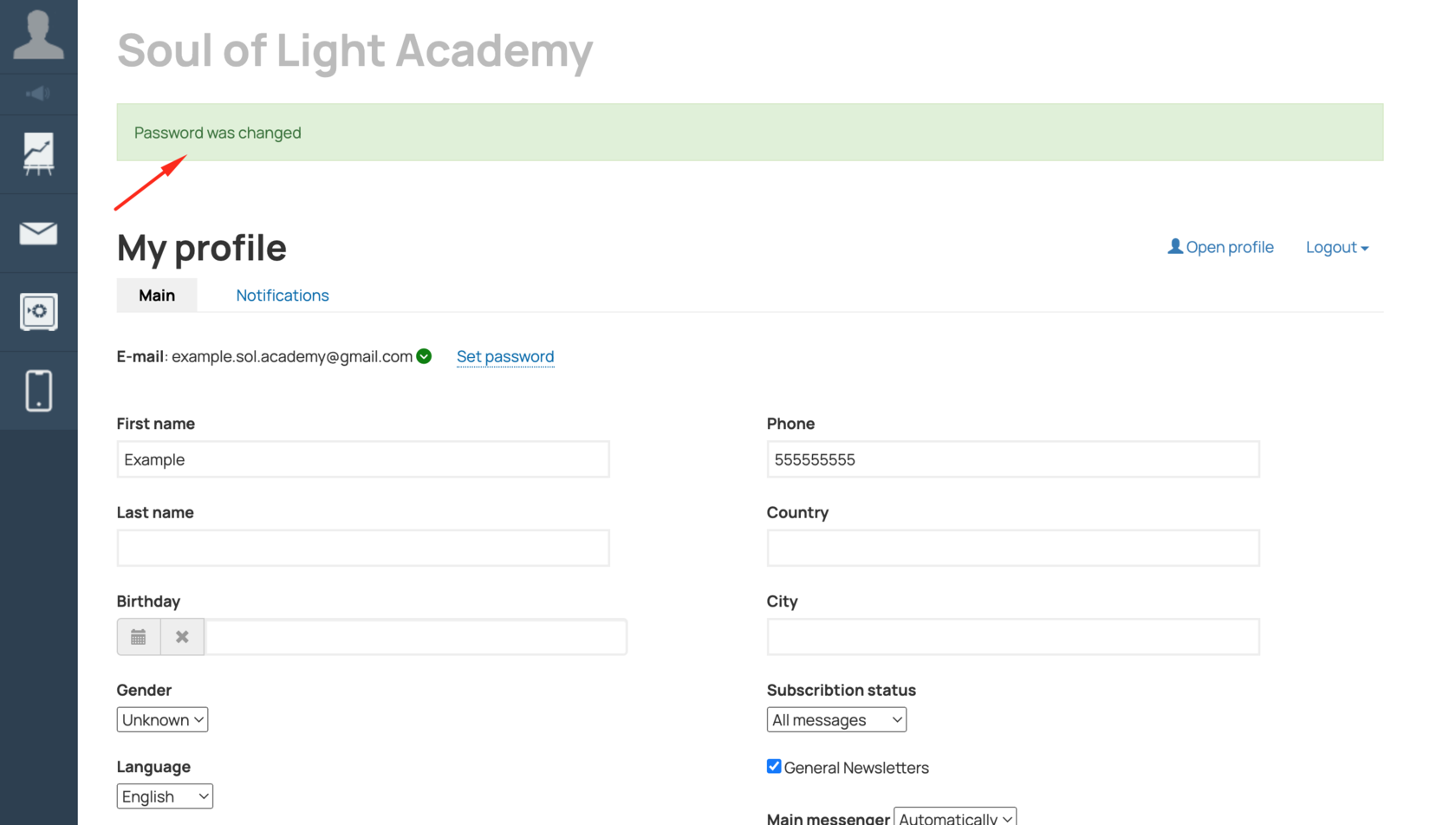1456x825 pixels.
Task: Click the Last name input field
Action: pyautogui.click(x=363, y=548)
